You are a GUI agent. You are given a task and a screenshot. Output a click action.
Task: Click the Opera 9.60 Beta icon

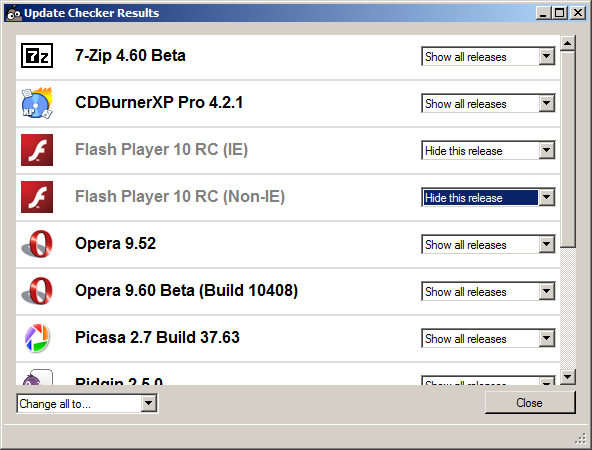(37, 291)
